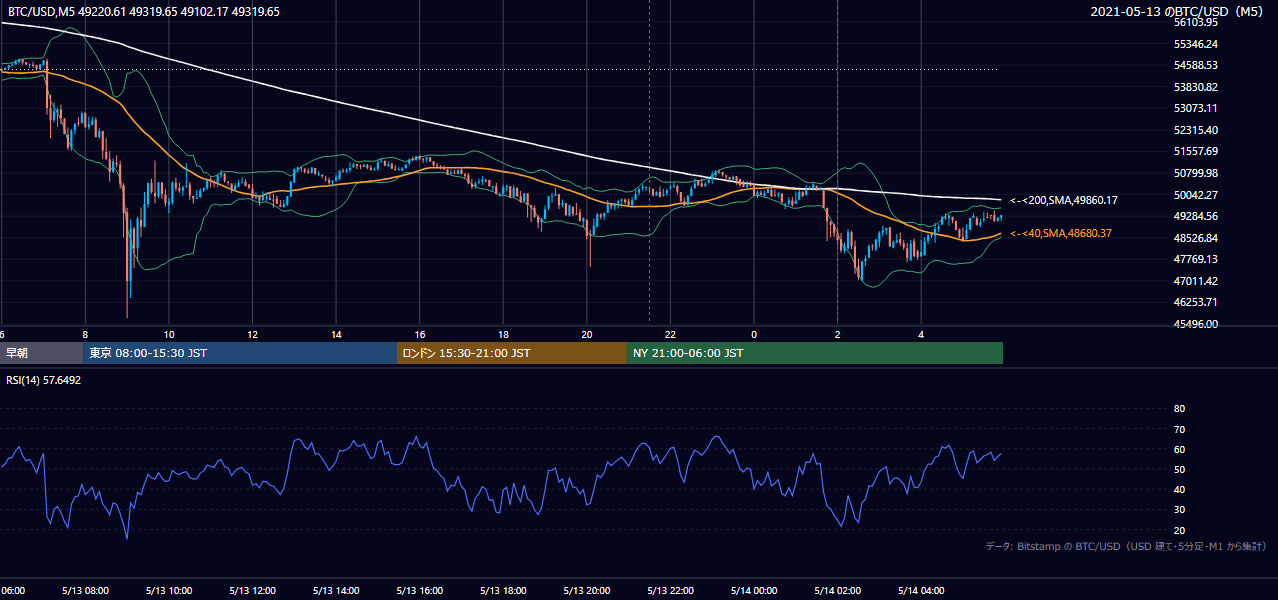Viewport: 1278px width, 600px height.
Task: Click the BTC/USD,M5 OHLC header text
Action: click(x=144, y=12)
